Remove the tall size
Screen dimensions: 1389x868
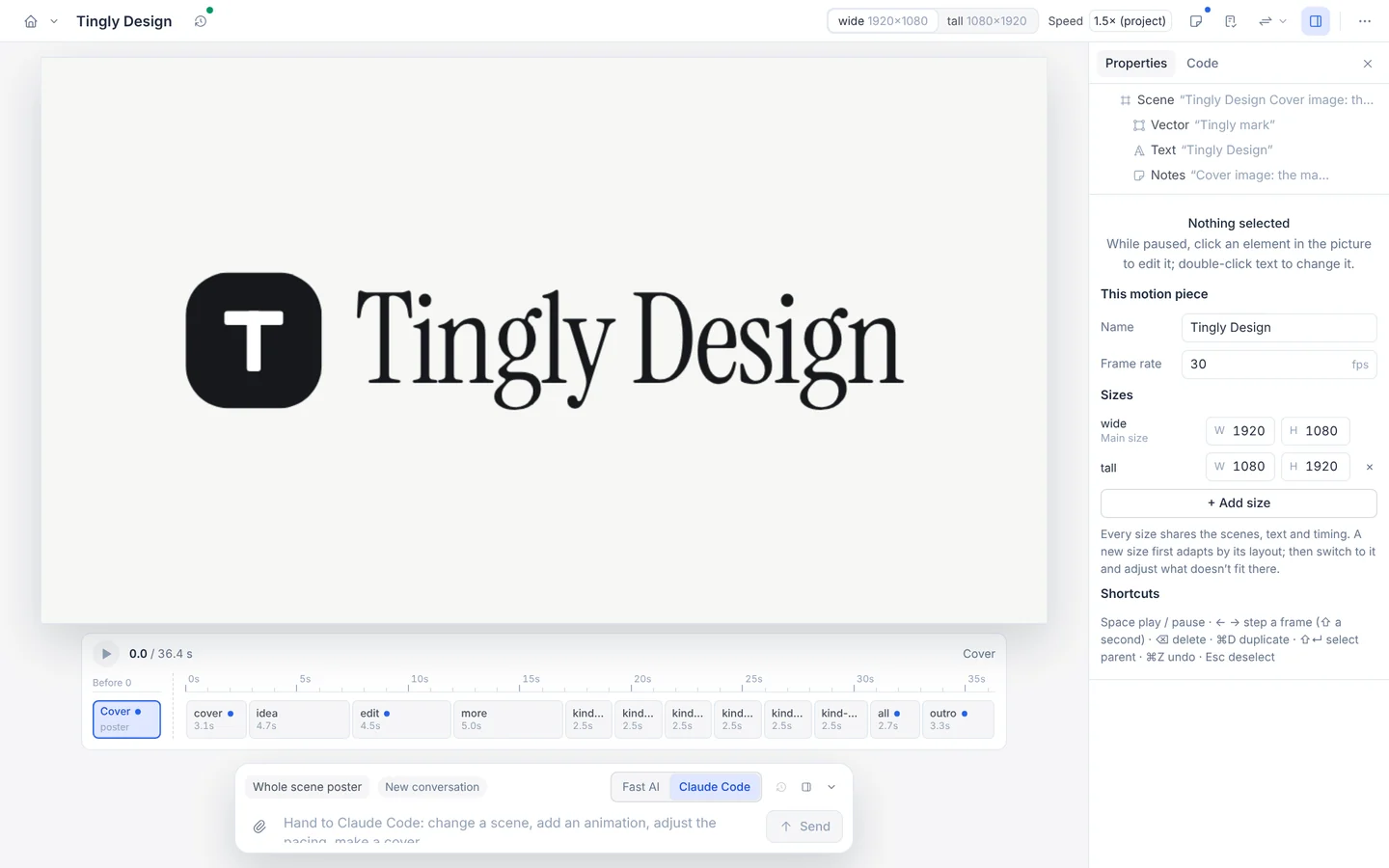click(x=1369, y=467)
